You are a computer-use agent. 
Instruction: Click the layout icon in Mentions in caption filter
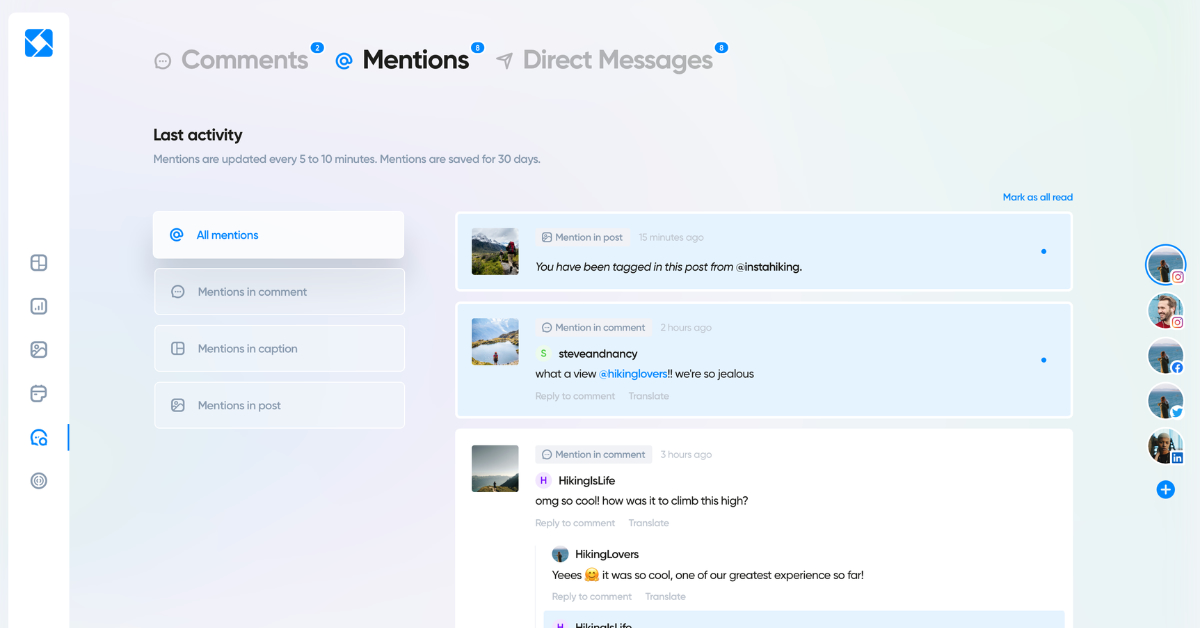tap(178, 349)
